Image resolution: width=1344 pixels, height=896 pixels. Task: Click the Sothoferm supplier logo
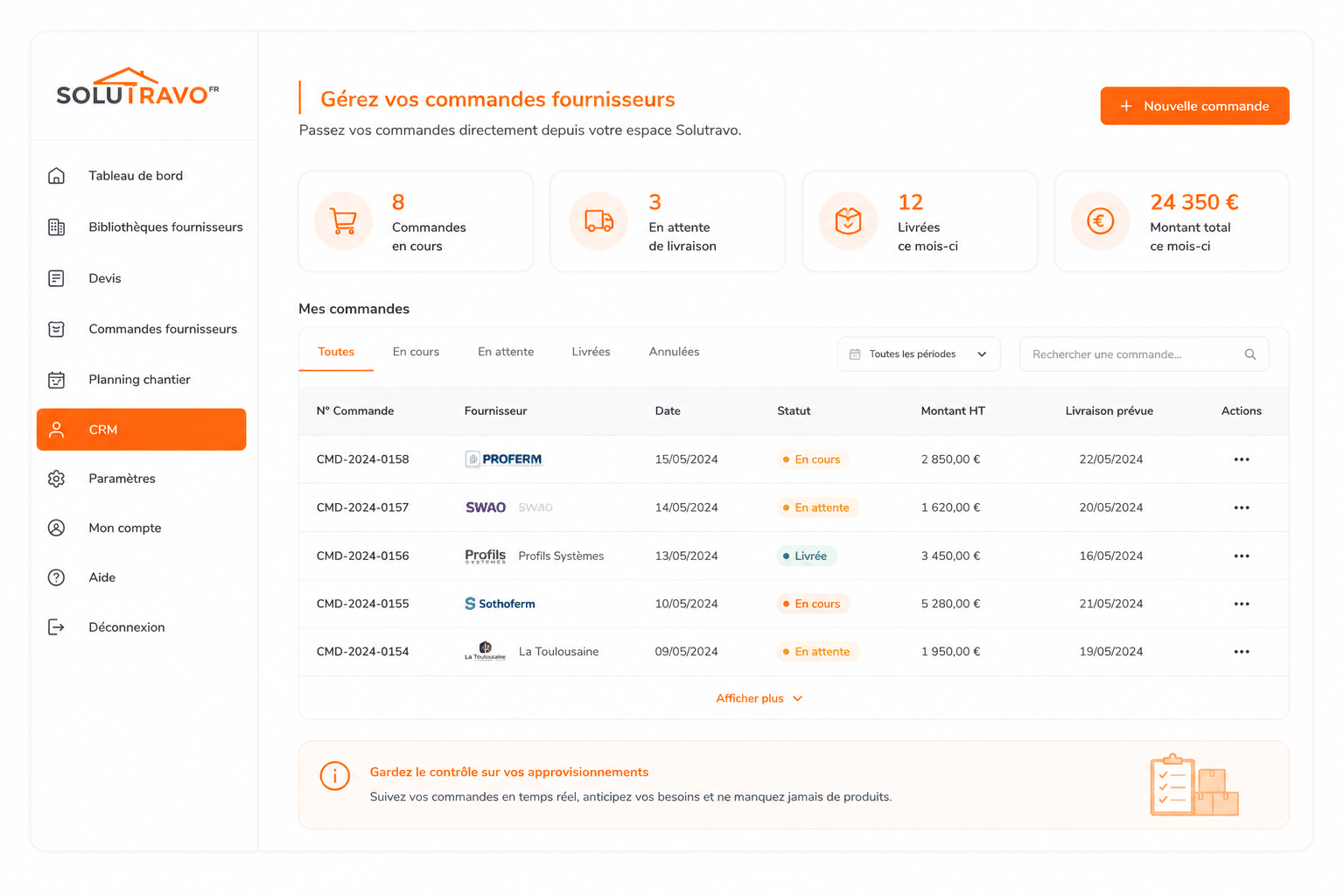[500, 604]
